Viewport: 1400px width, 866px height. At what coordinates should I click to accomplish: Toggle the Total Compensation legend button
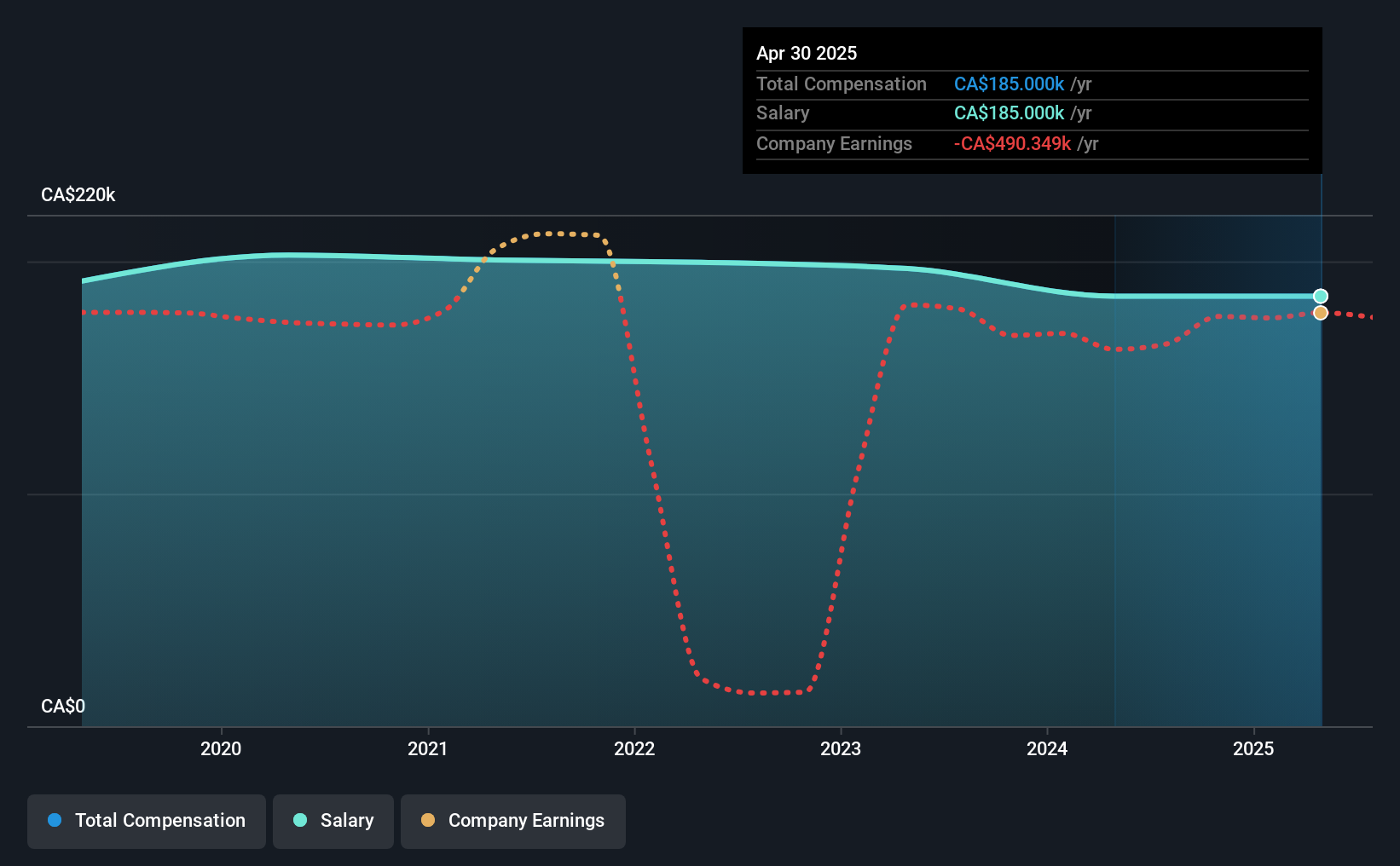pos(147,821)
